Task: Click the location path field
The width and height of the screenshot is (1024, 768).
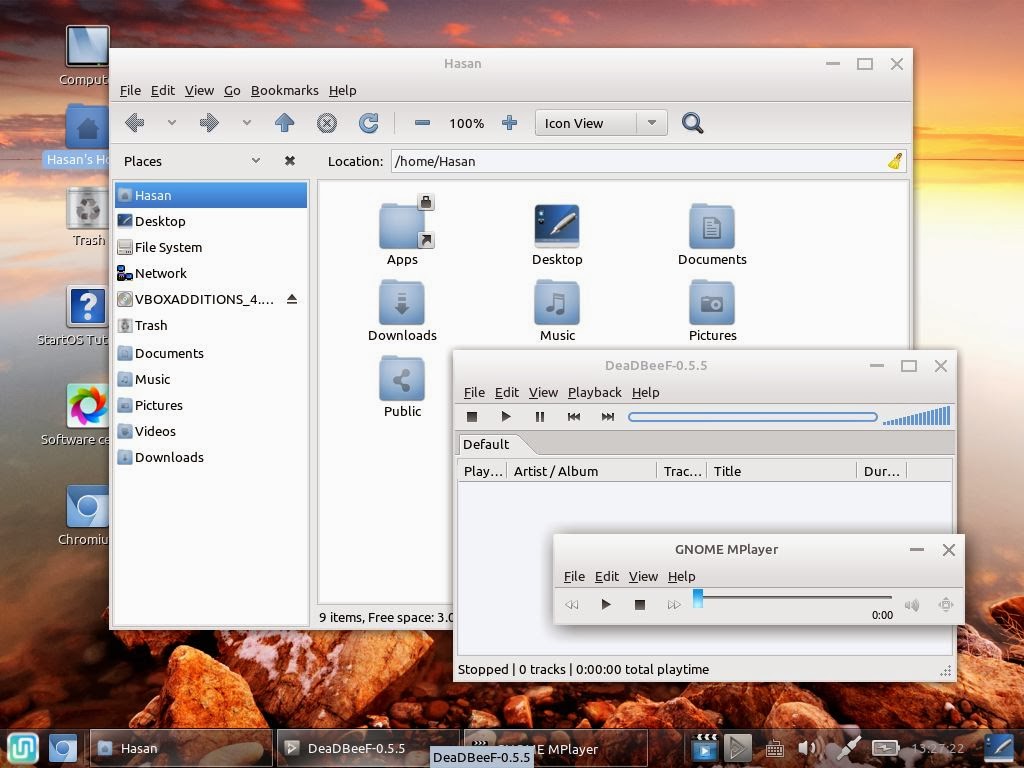Action: point(648,161)
